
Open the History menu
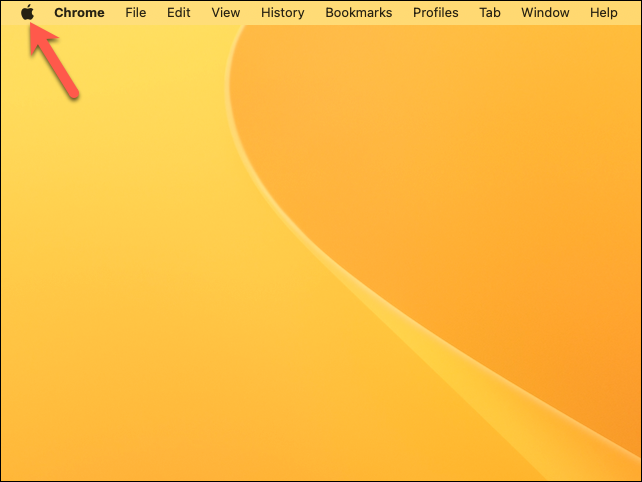pos(283,13)
